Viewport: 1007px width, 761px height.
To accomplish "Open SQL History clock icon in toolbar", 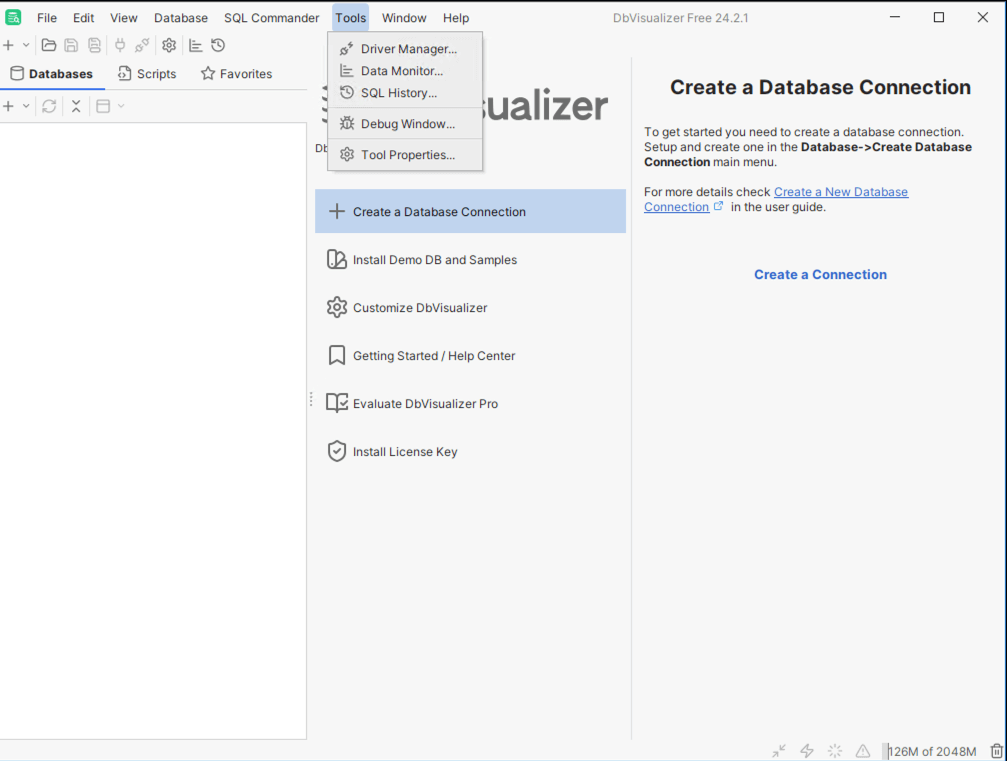I will [x=218, y=45].
